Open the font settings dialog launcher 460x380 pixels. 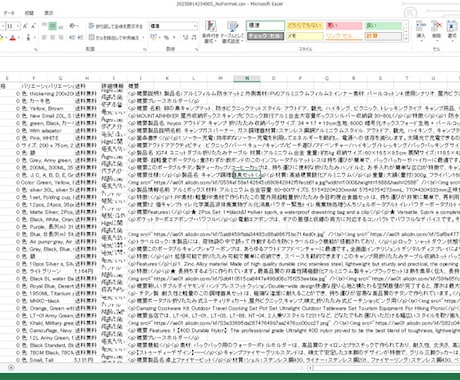click(36, 49)
